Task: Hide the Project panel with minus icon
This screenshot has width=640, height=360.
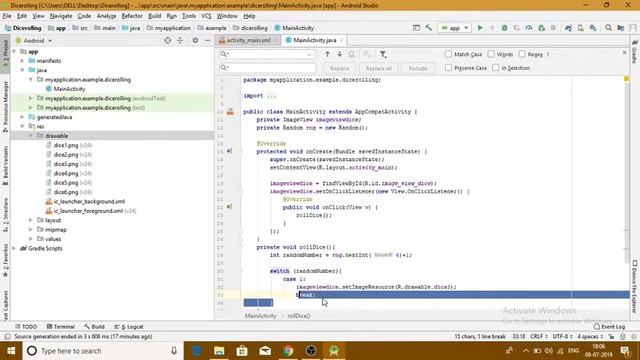Action: [x=207, y=40]
